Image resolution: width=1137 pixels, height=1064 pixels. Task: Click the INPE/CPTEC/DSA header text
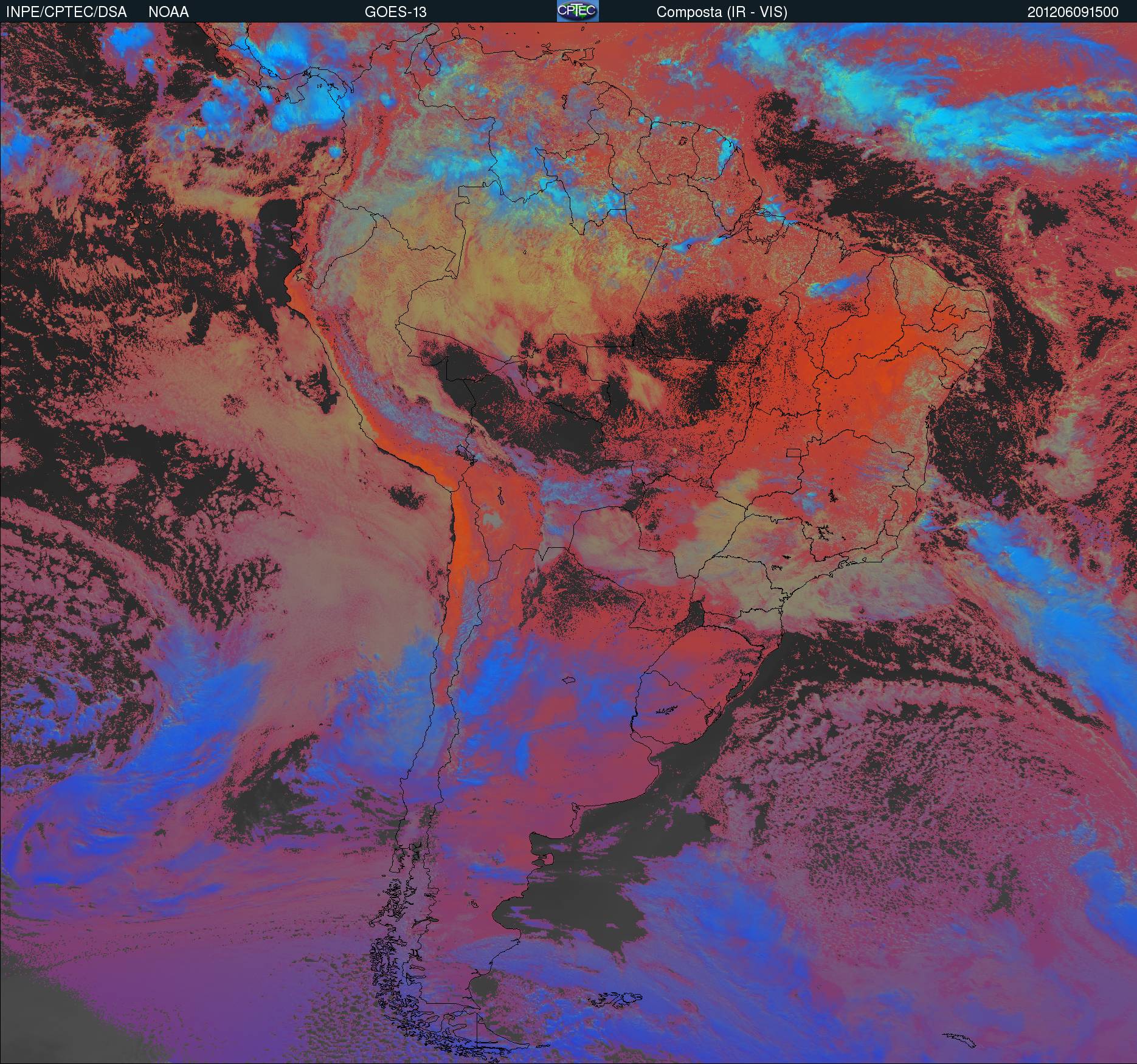pos(66,12)
